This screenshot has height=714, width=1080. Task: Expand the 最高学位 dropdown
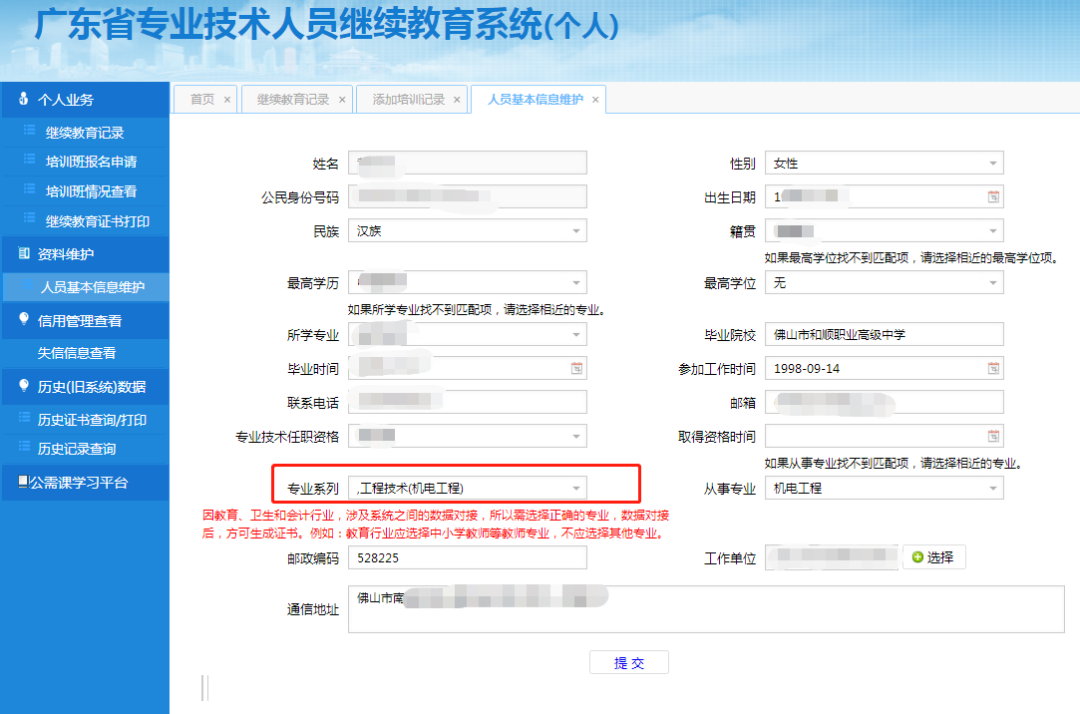993,282
